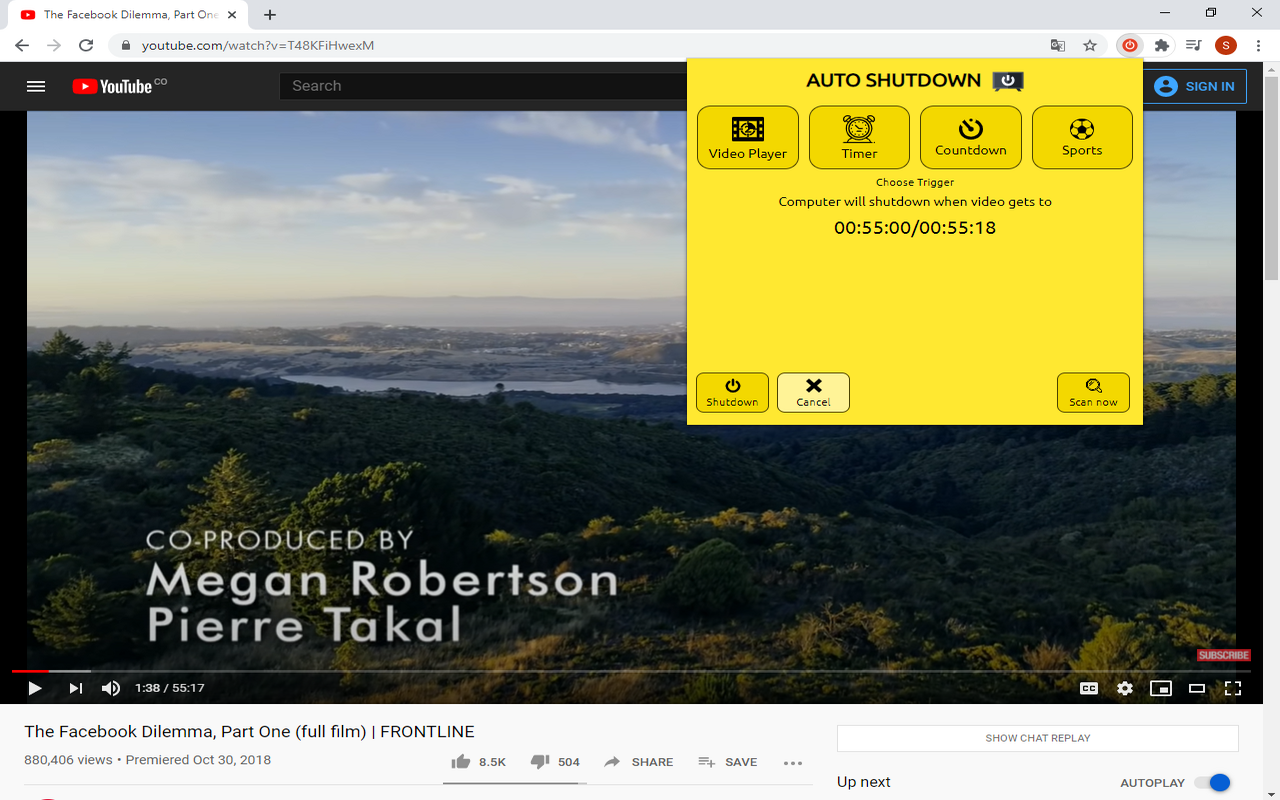Screen dimensions: 1280x800
Task: Open a new browser tab
Action: (x=270, y=15)
